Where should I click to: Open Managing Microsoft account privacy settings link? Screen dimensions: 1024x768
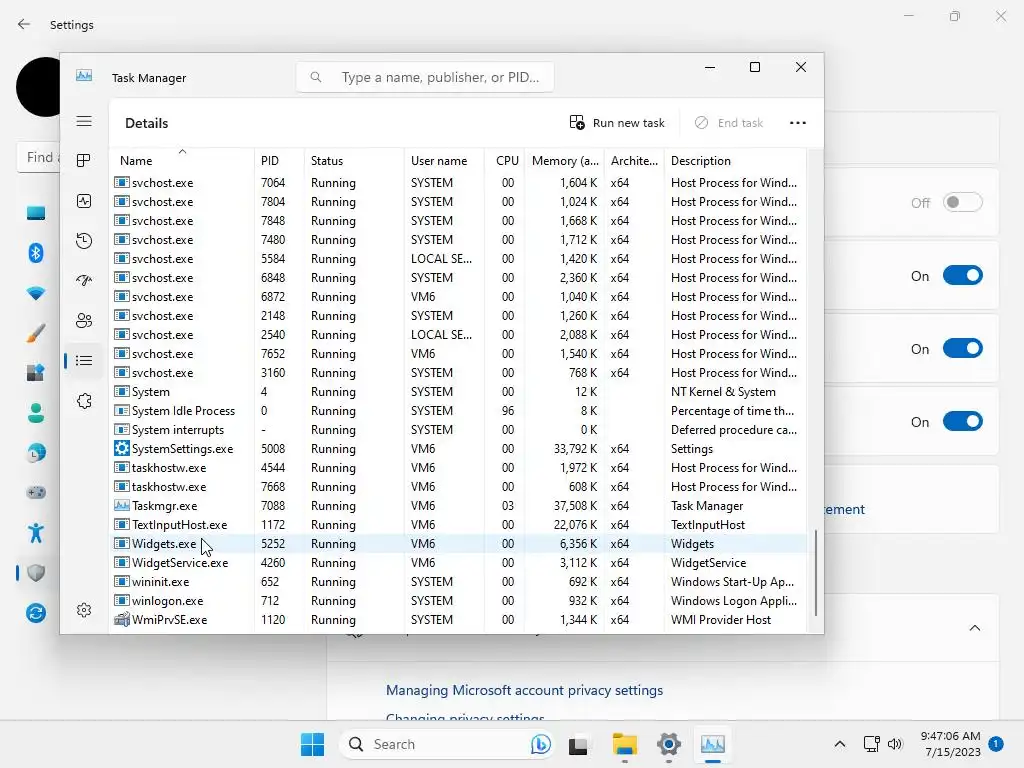pos(524,690)
